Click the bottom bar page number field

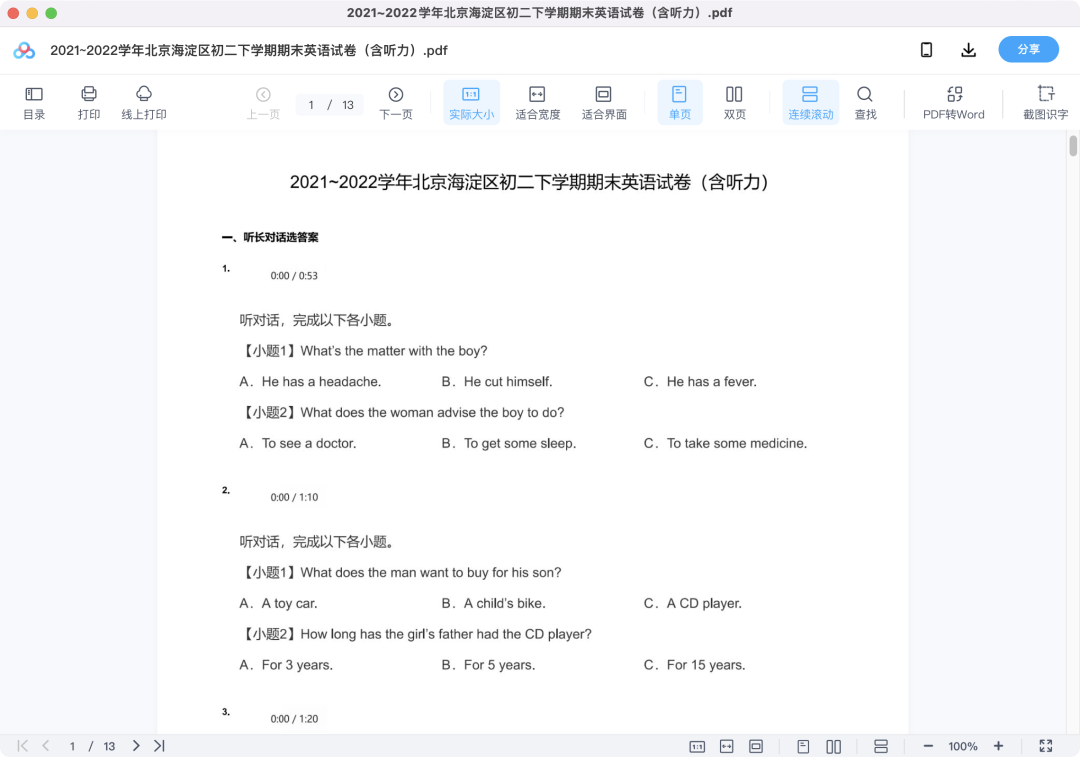72,746
